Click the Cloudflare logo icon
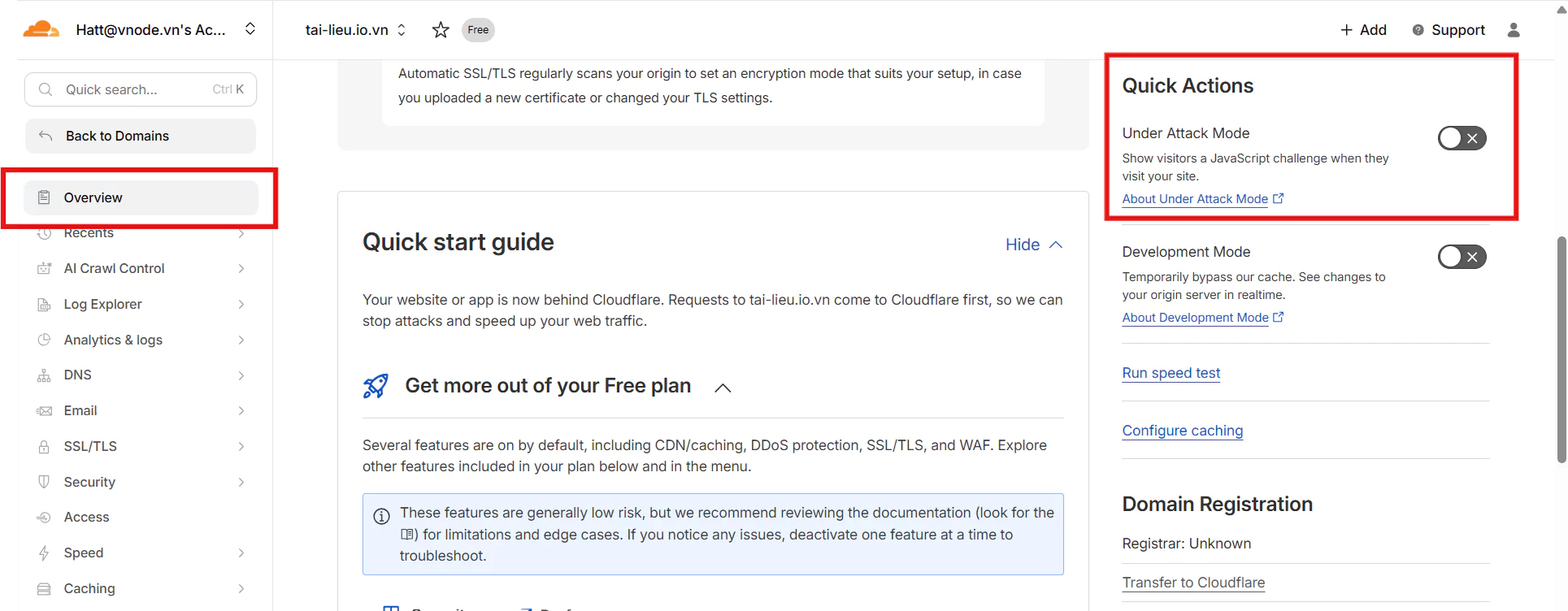 coord(41,30)
